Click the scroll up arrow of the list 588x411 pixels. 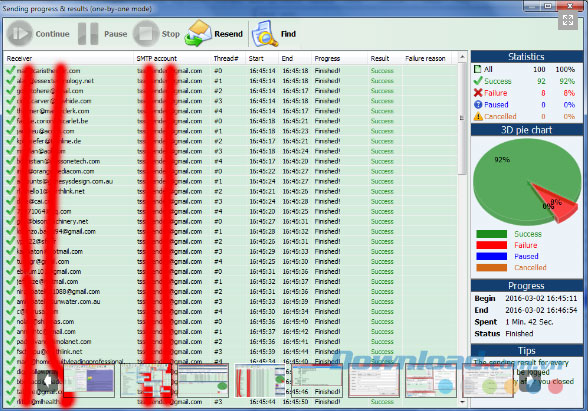462,57
